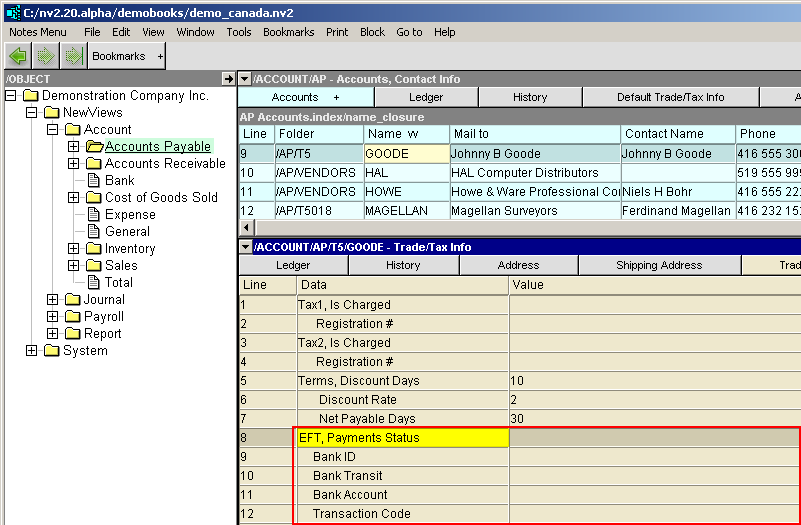Open the Block menu
801x525 pixels.
372,32
